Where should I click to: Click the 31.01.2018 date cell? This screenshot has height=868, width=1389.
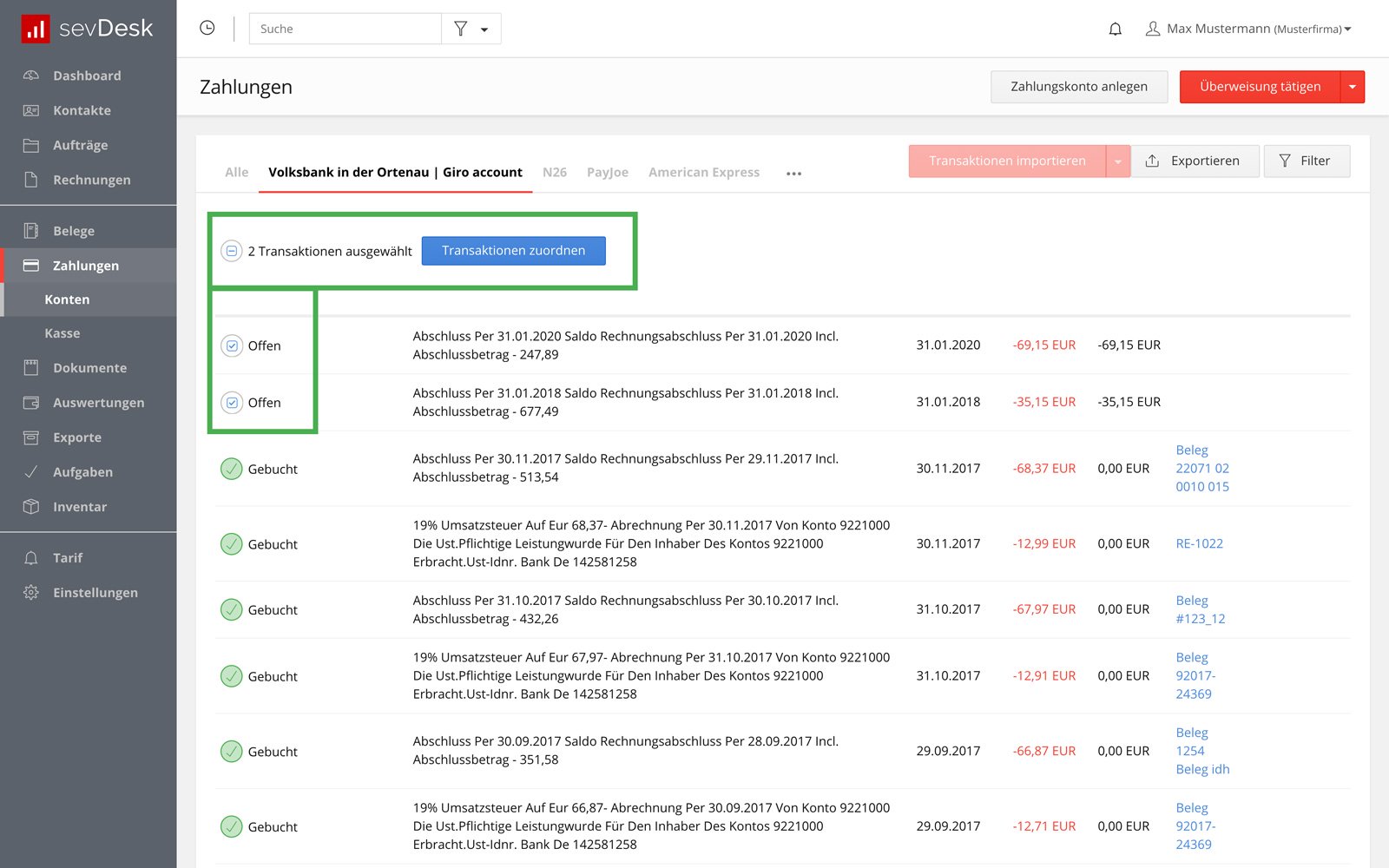[x=948, y=403]
